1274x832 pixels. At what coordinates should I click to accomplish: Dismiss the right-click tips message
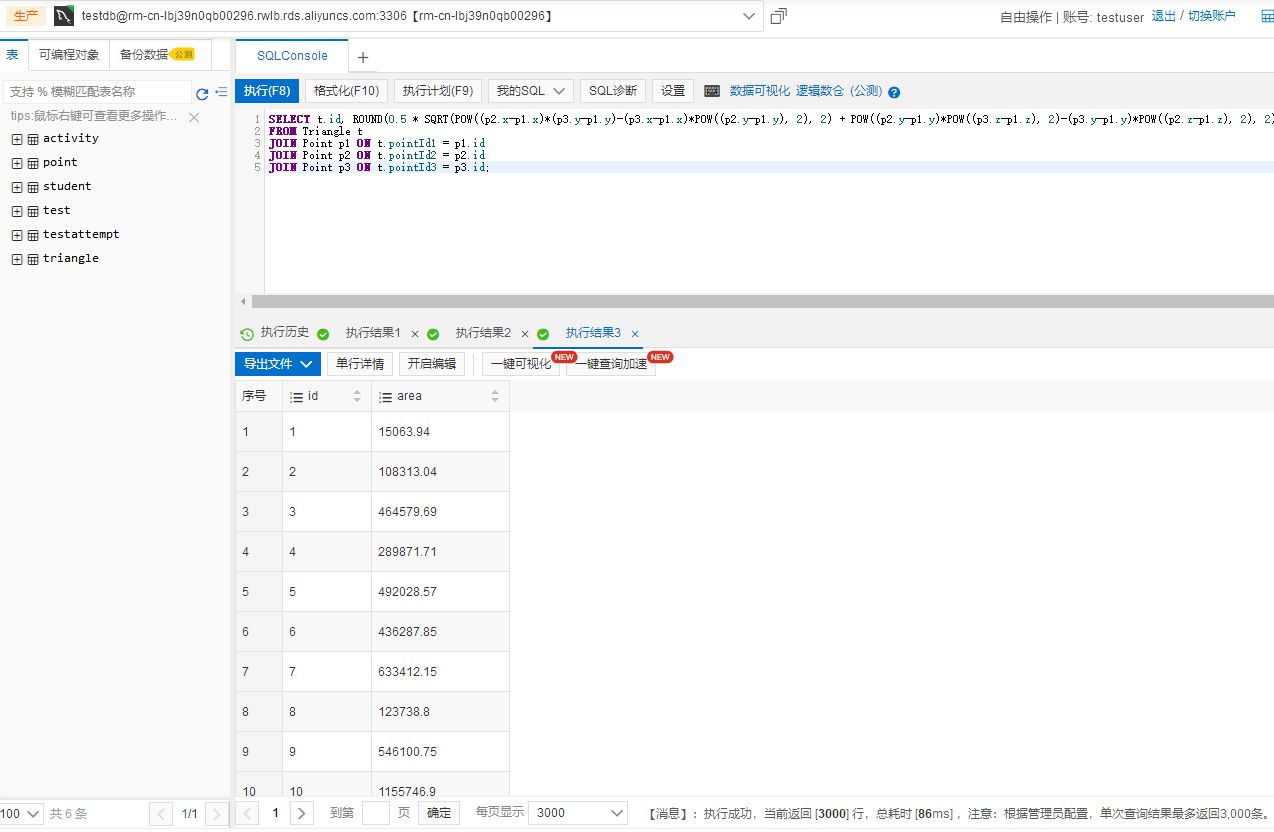(x=194, y=117)
